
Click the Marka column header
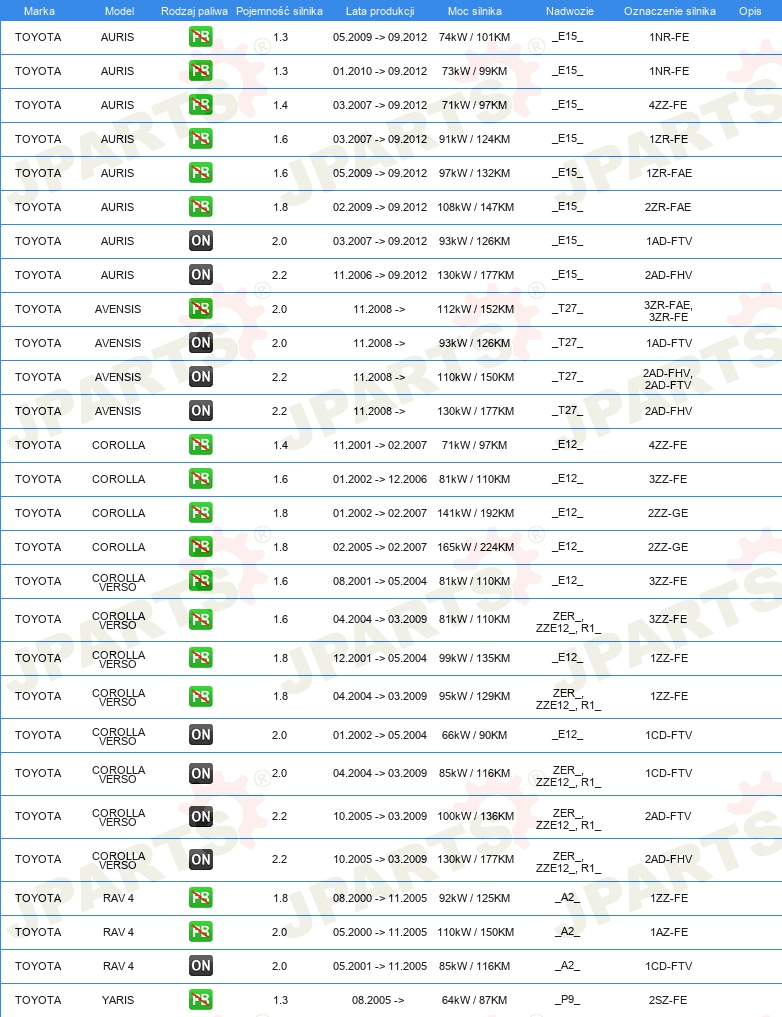(x=39, y=11)
